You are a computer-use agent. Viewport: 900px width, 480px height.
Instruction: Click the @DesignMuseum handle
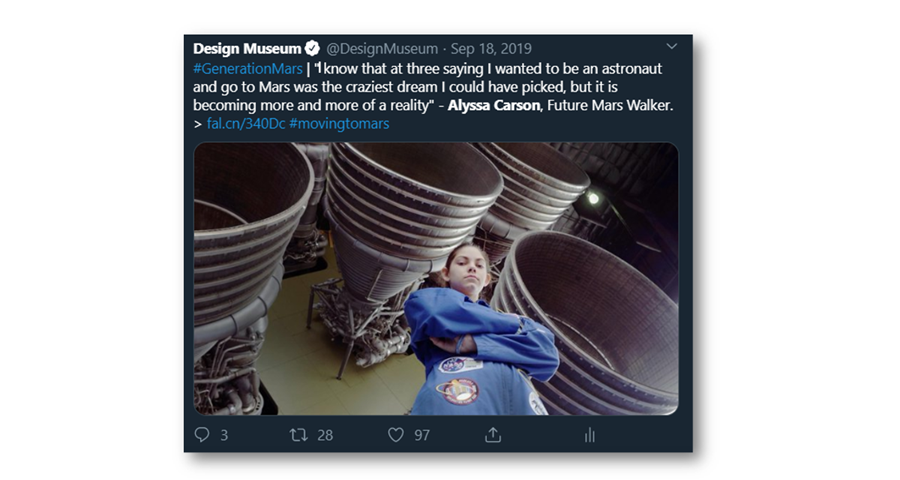(381, 48)
